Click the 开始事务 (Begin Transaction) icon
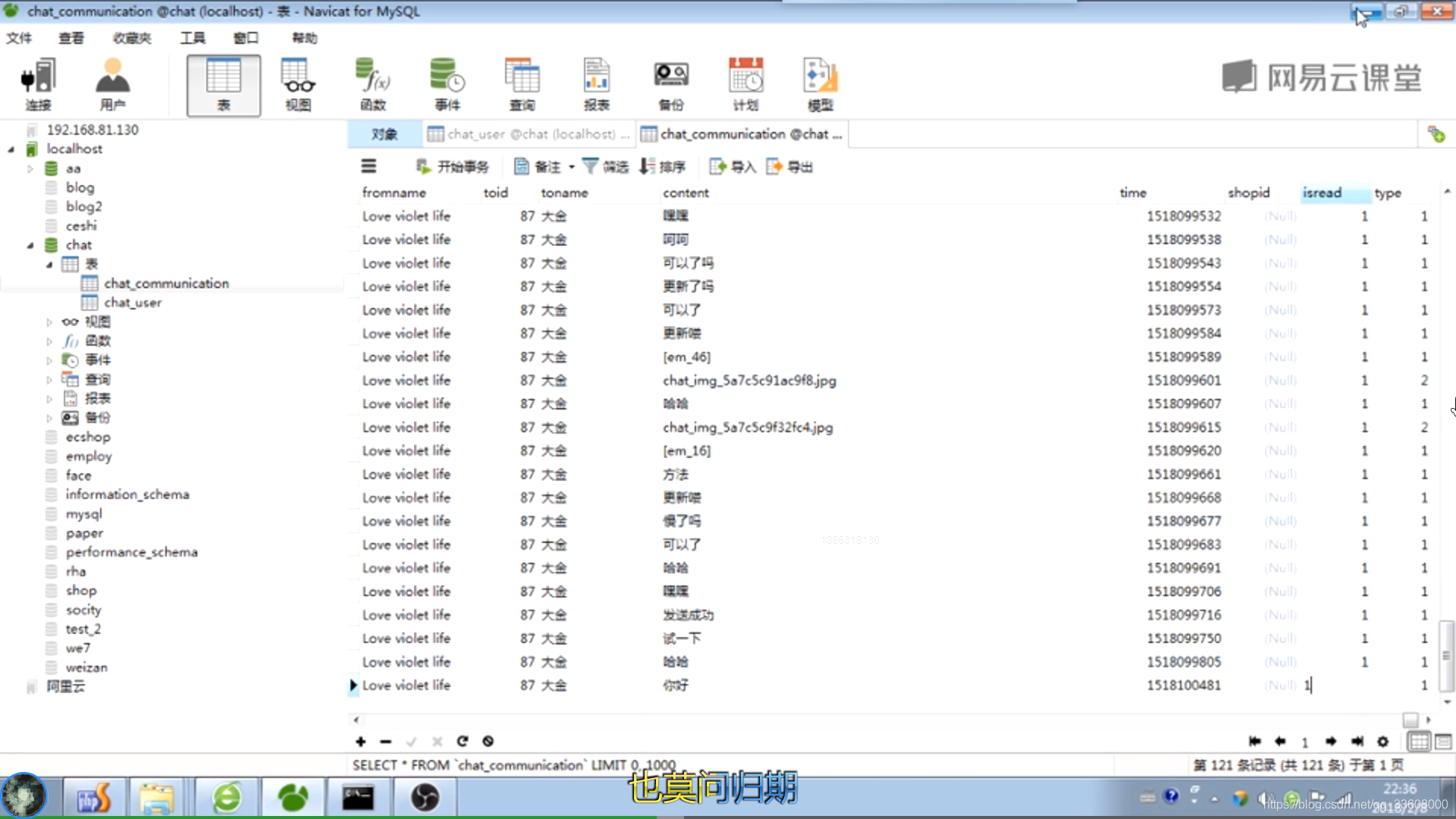Viewport: 1456px width, 819px height. pyautogui.click(x=450, y=166)
